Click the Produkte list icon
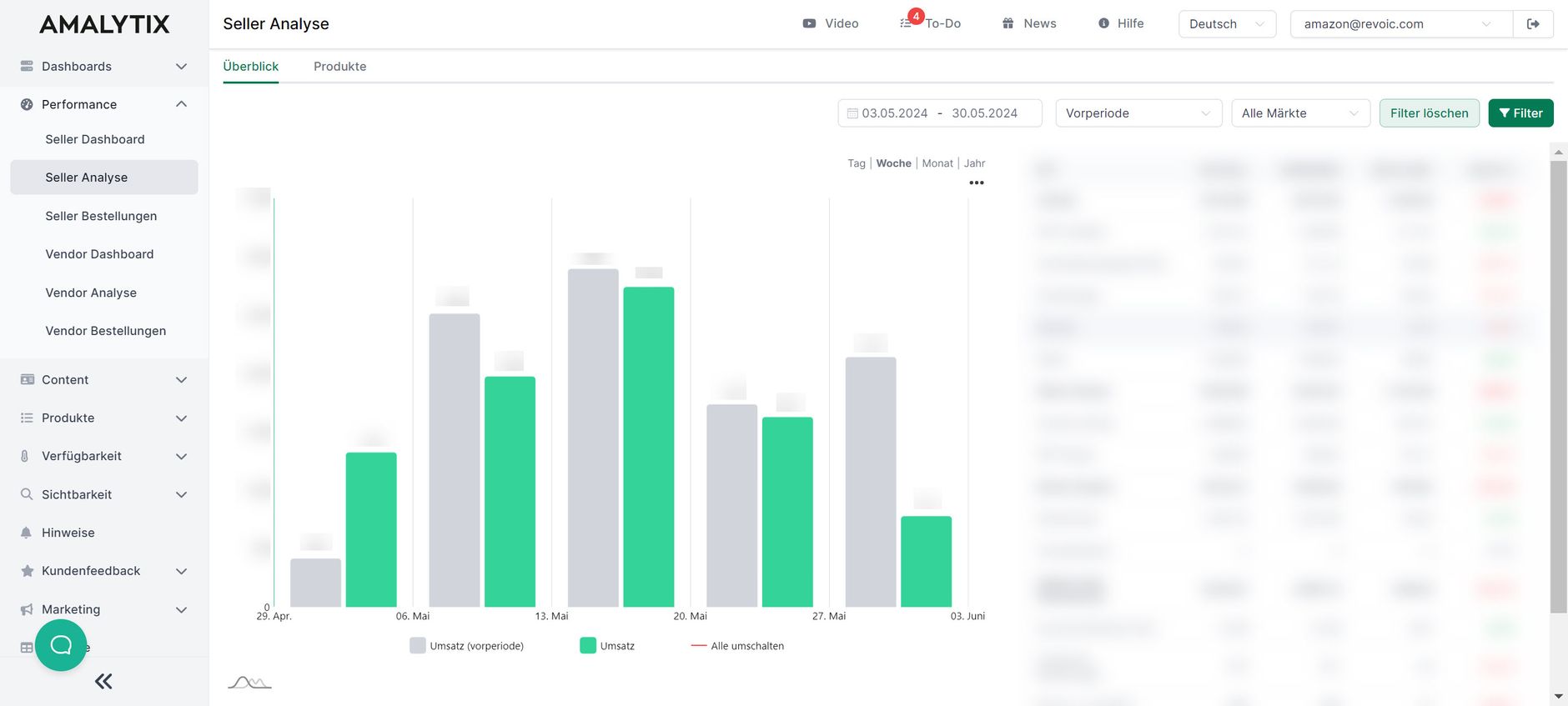1568x706 pixels. click(27, 418)
